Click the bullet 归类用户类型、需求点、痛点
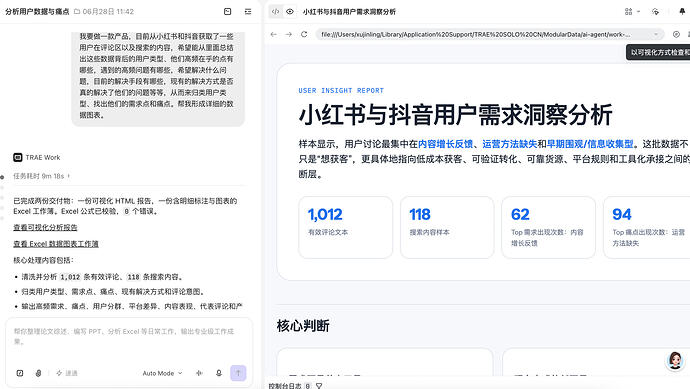 pos(113,291)
